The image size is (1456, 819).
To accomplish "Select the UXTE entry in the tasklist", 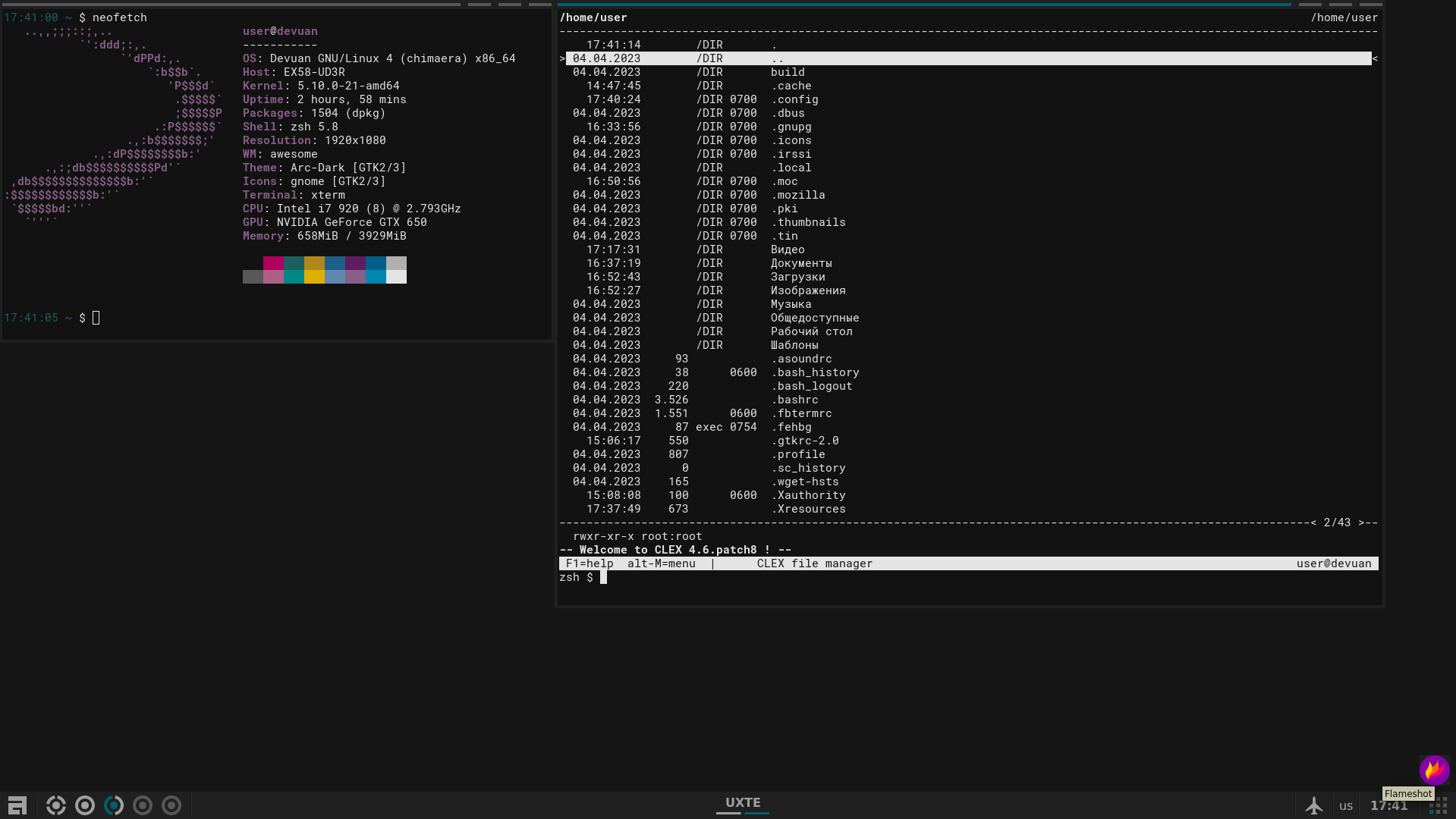I will [743, 802].
